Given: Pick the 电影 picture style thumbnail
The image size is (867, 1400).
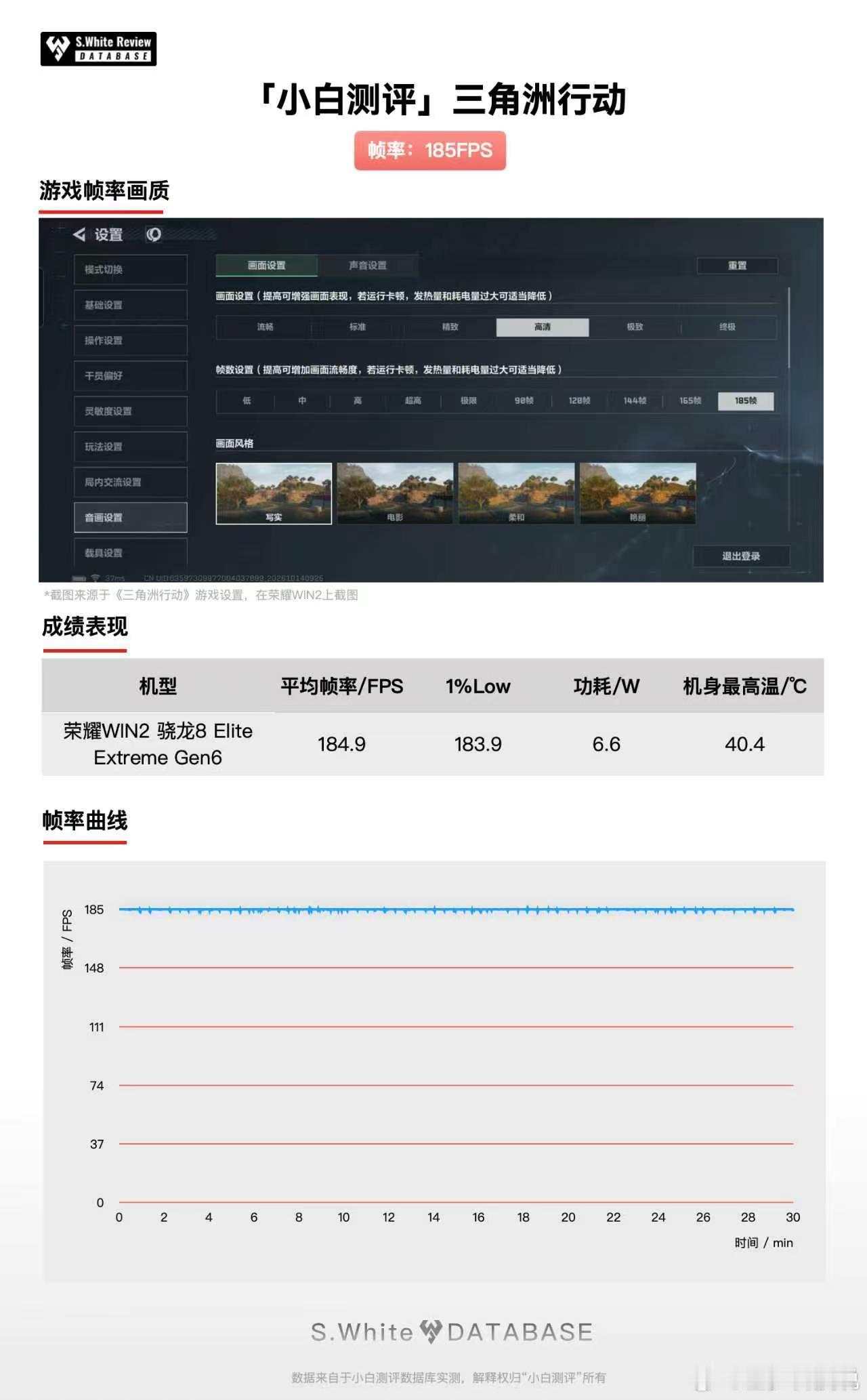Looking at the screenshot, I should point(395,493).
